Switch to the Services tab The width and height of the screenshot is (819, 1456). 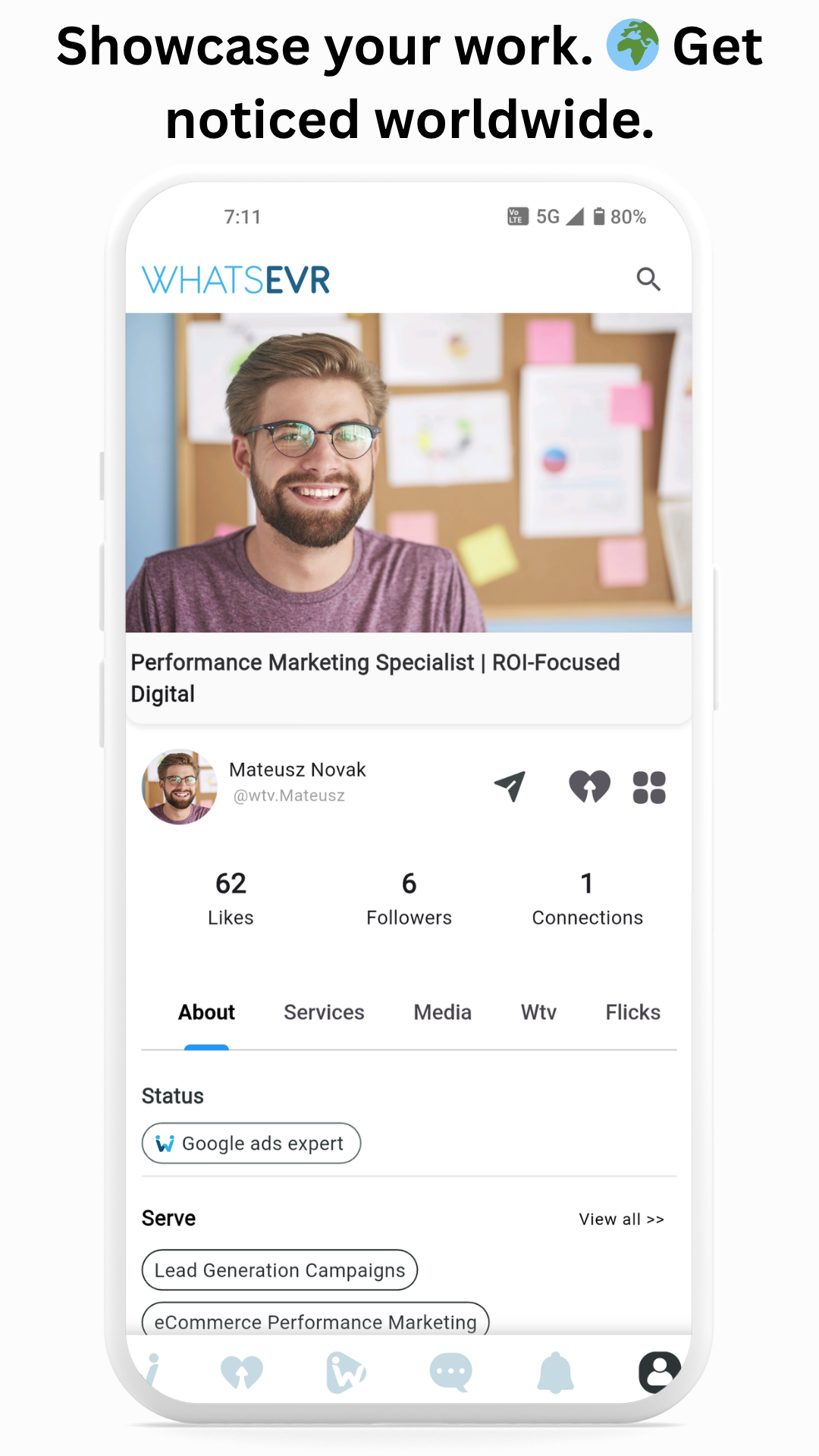[324, 1012]
